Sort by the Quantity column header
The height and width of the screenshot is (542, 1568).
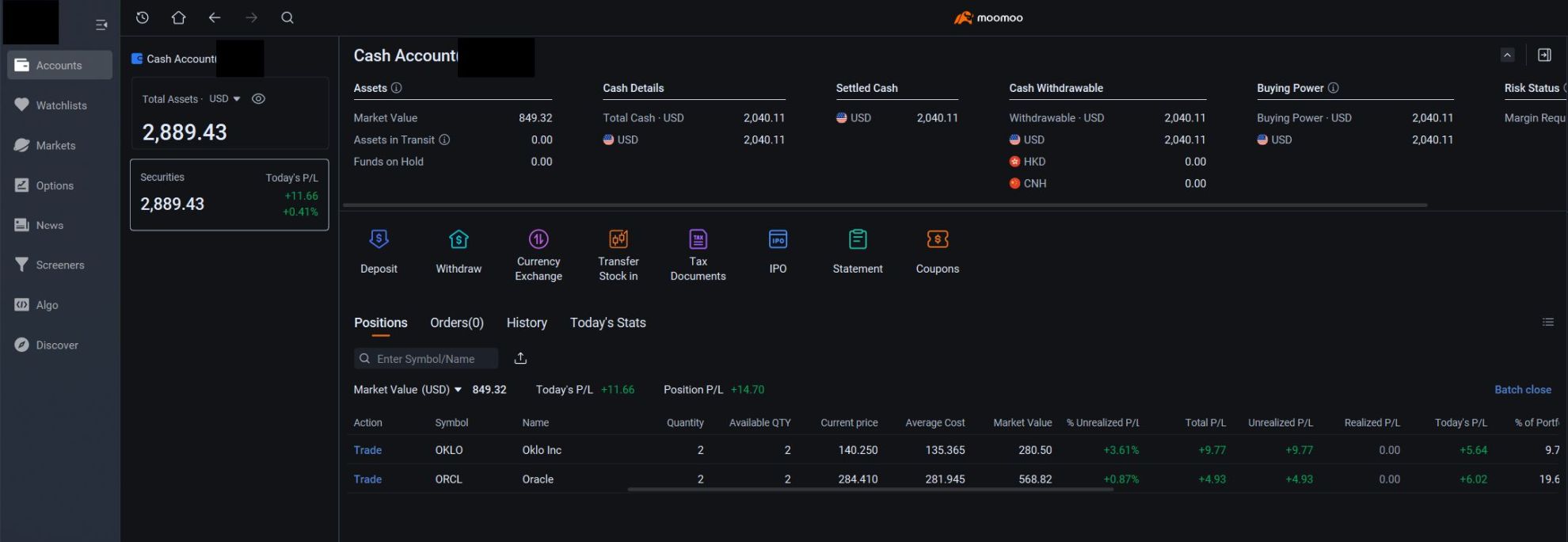pyautogui.click(x=685, y=422)
